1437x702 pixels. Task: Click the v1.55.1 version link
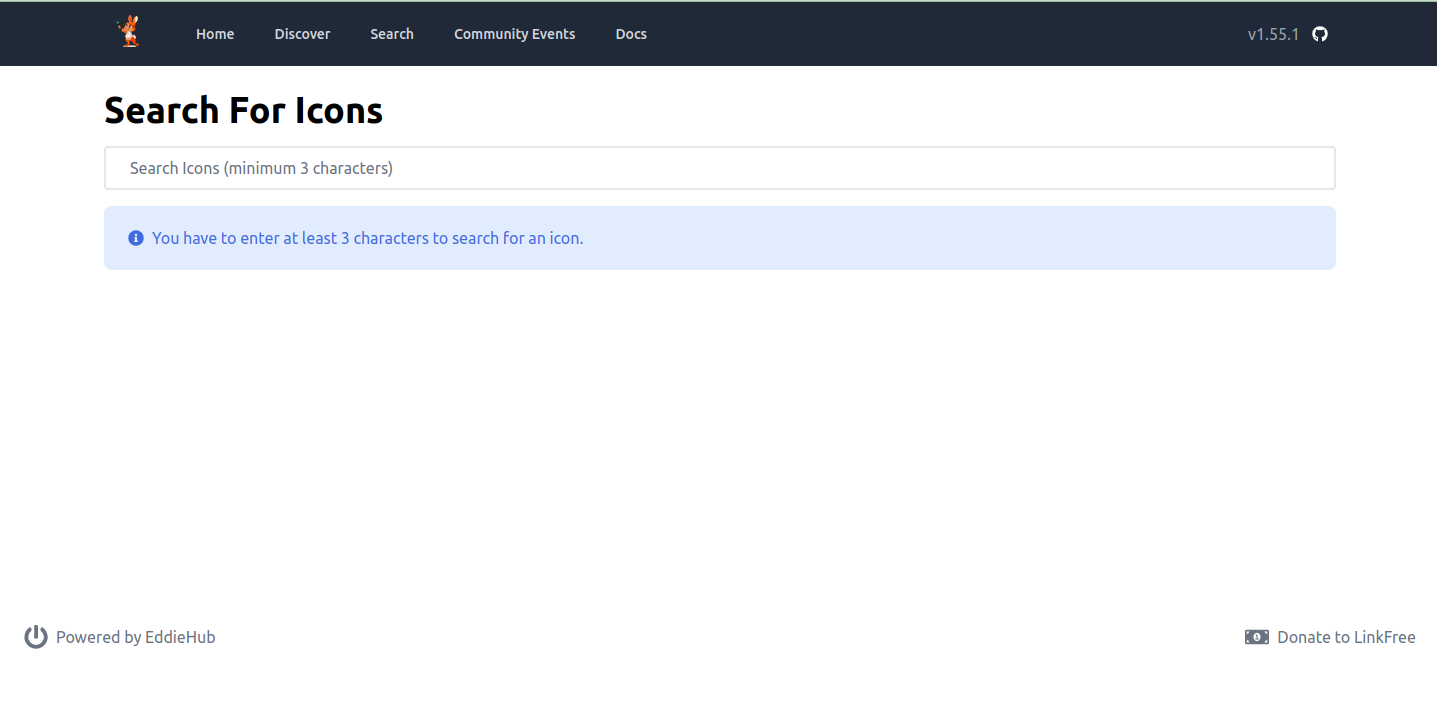pos(1273,34)
